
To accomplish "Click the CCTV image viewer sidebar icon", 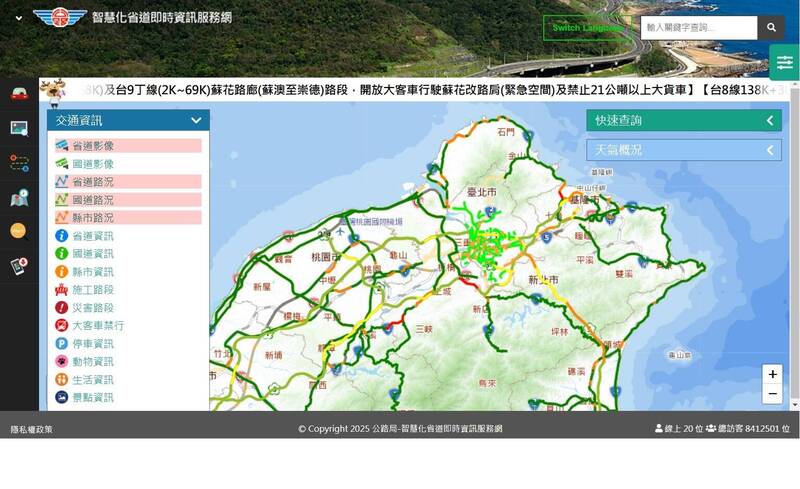I will pos(19,128).
